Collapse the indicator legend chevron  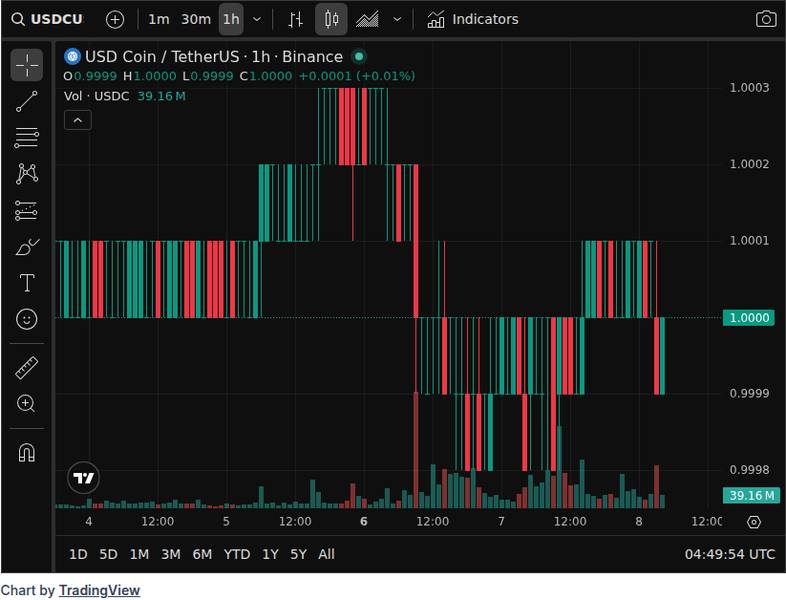[x=78, y=120]
